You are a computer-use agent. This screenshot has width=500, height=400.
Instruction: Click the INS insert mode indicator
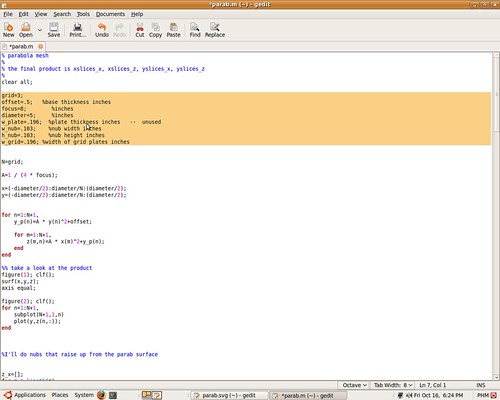click(481, 385)
